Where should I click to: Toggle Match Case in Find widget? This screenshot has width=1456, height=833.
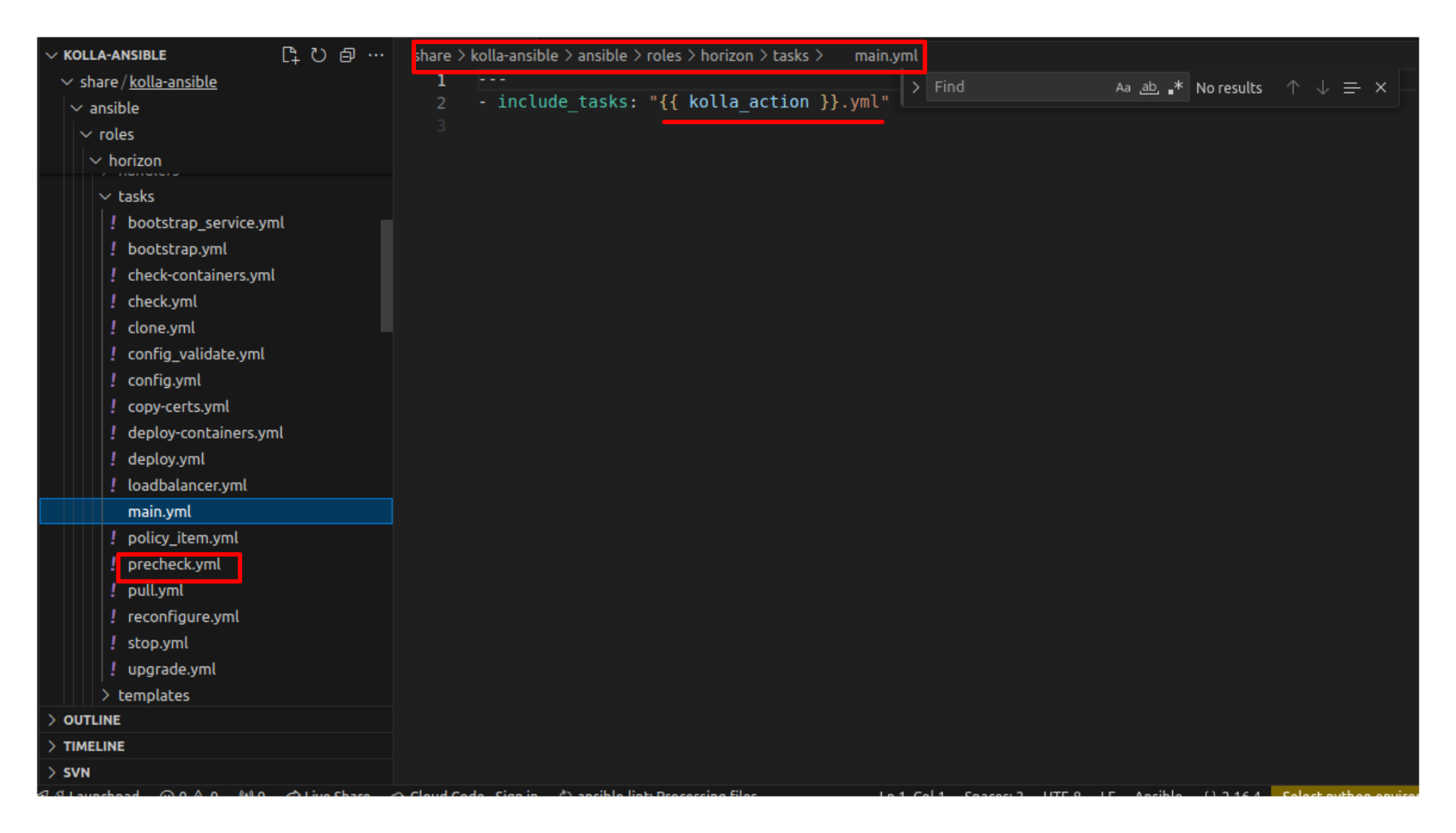point(1122,88)
